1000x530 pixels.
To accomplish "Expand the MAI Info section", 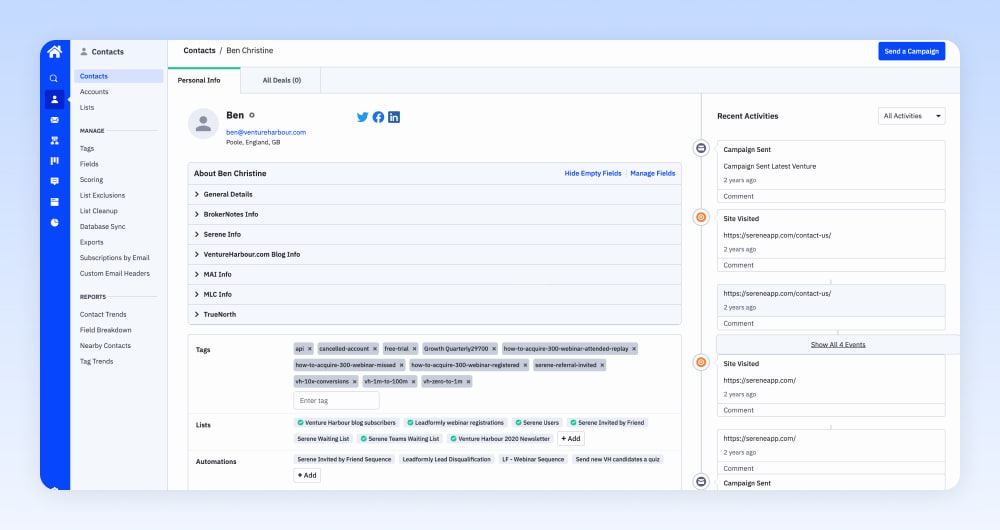I will 434,274.
